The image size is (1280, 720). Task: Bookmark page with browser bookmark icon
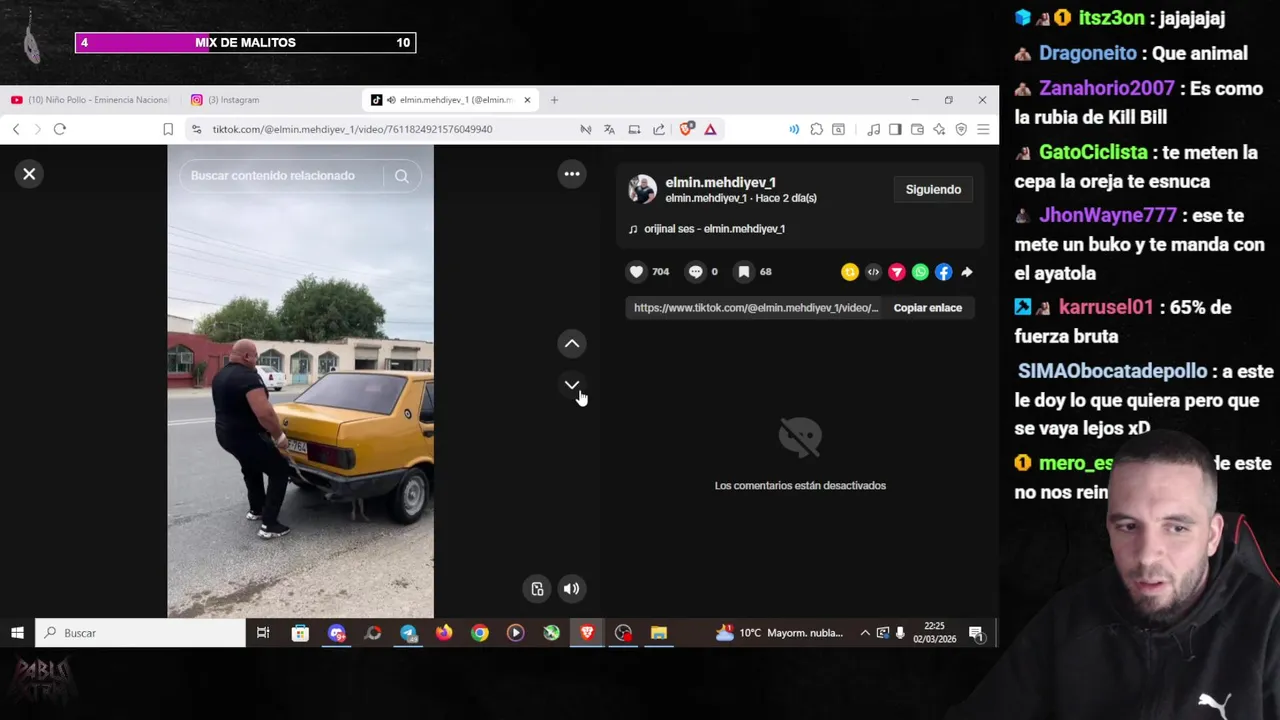(168, 129)
